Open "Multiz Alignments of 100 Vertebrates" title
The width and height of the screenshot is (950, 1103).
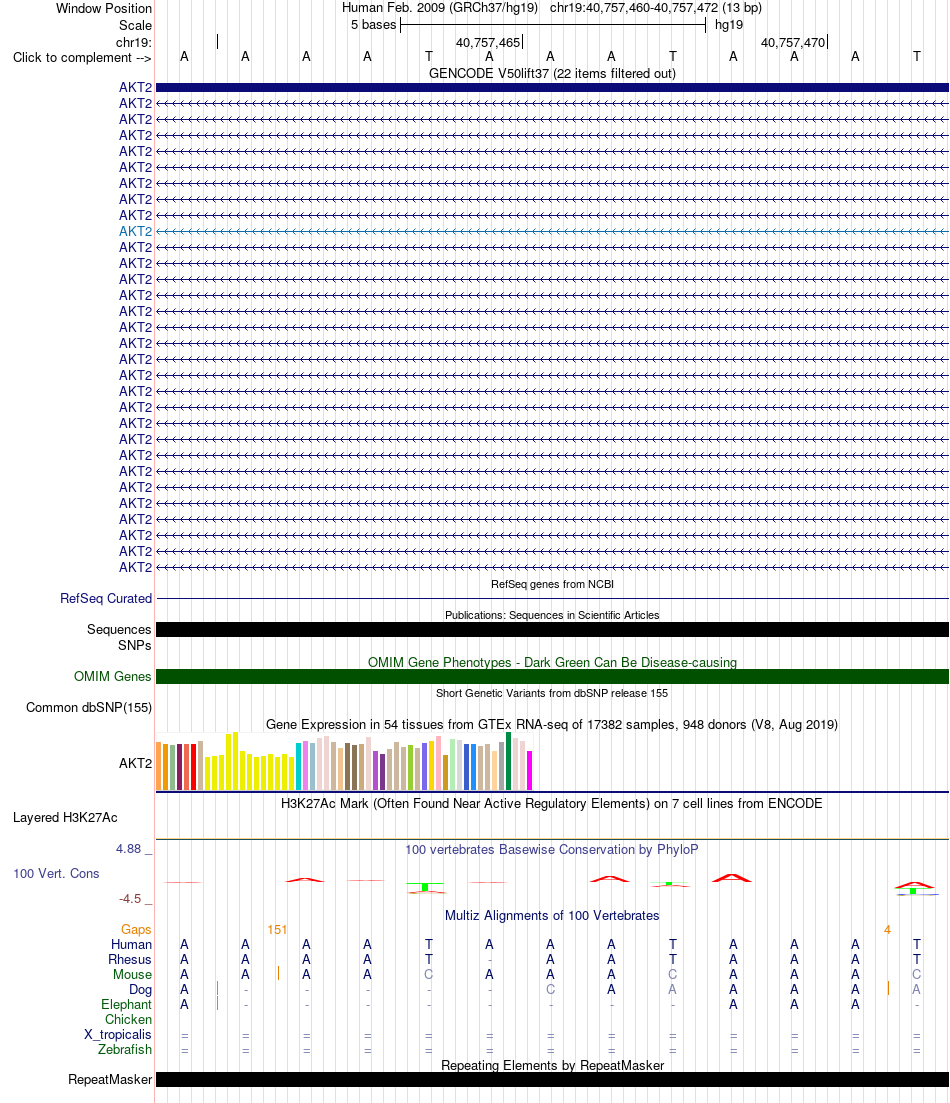click(552, 915)
